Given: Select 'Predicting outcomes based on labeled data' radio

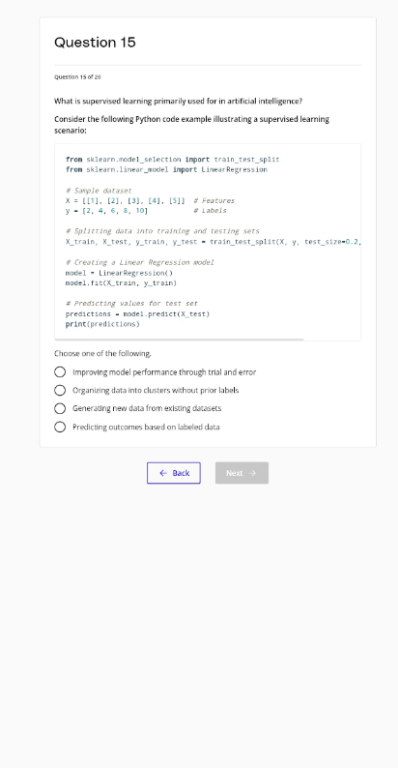Looking at the screenshot, I should pos(60,427).
